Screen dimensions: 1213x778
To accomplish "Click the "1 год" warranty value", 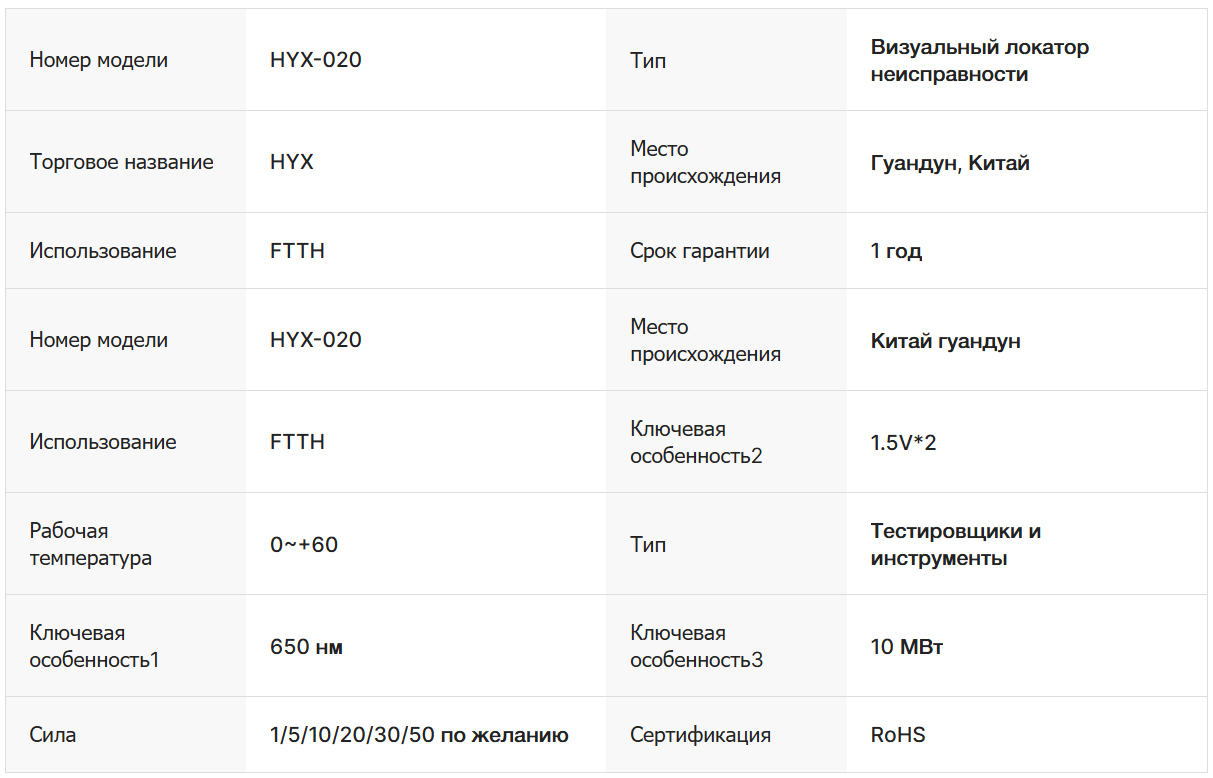I will click(x=896, y=251).
